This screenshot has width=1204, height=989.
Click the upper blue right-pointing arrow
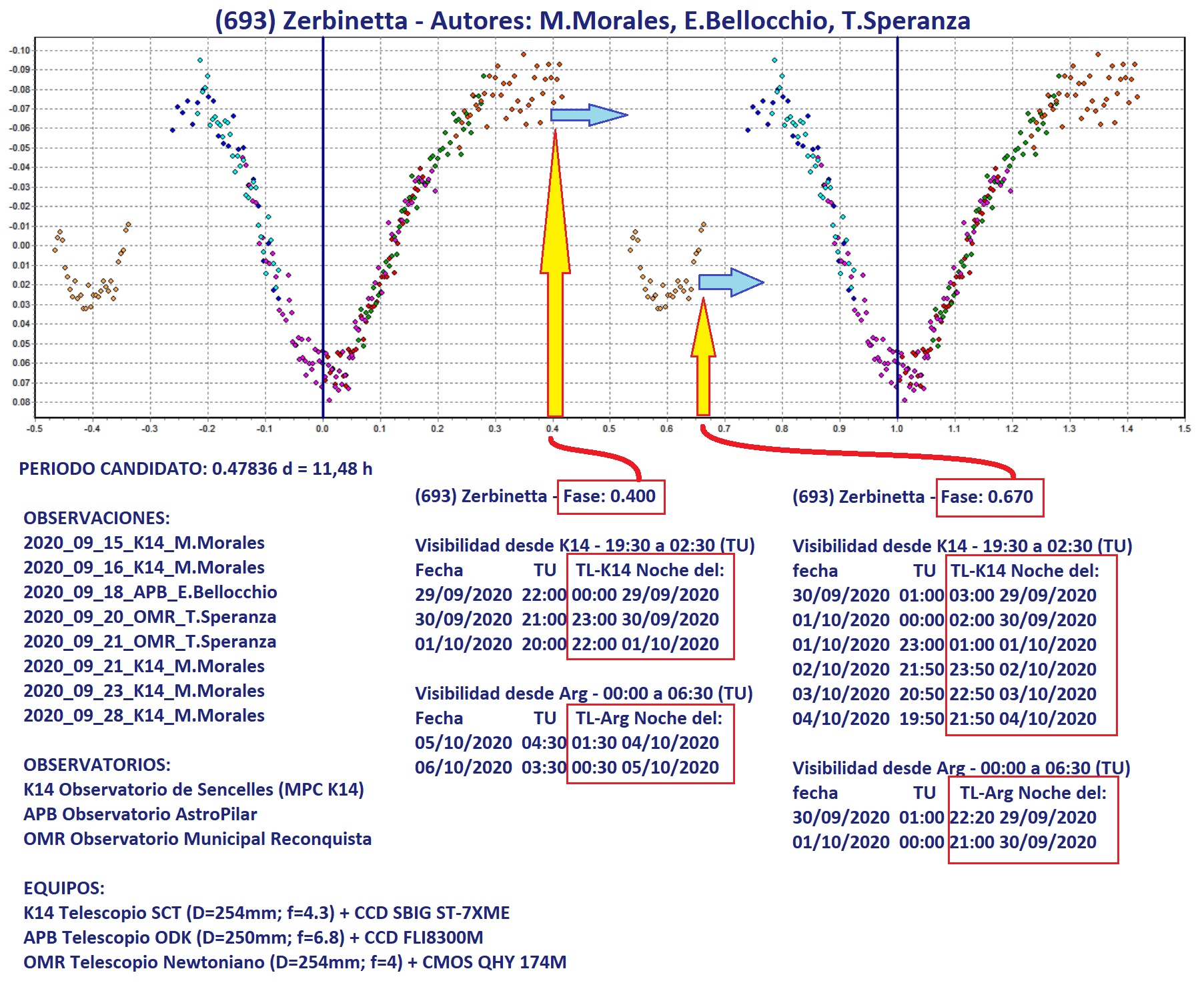pos(588,115)
